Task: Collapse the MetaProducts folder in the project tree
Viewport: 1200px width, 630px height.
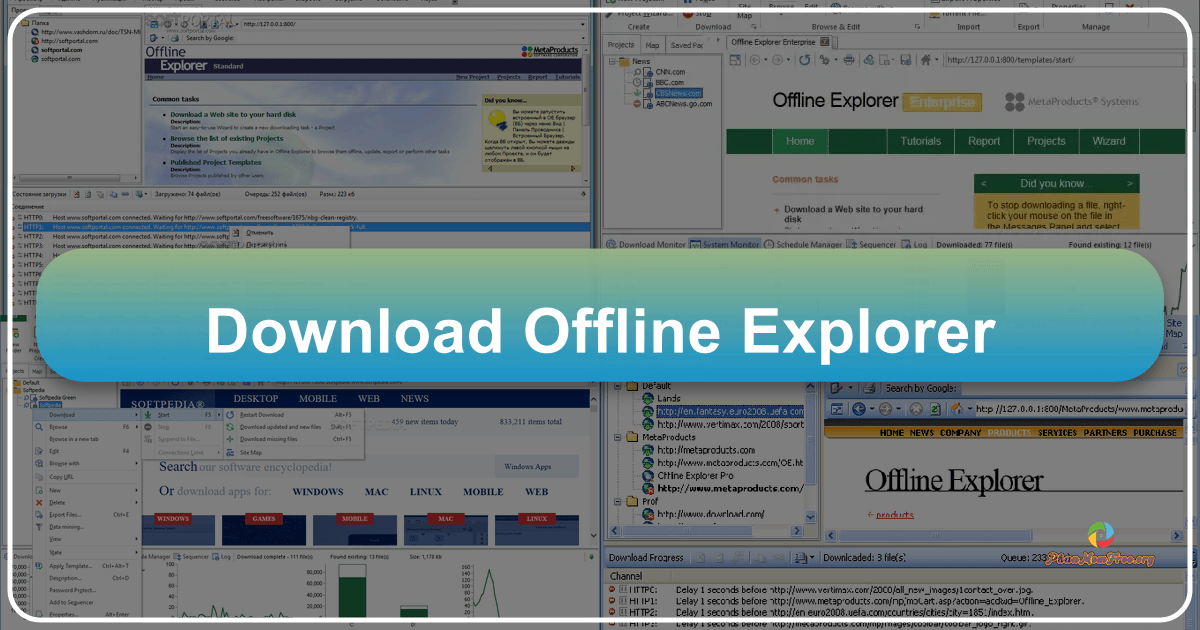Action: (618, 437)
